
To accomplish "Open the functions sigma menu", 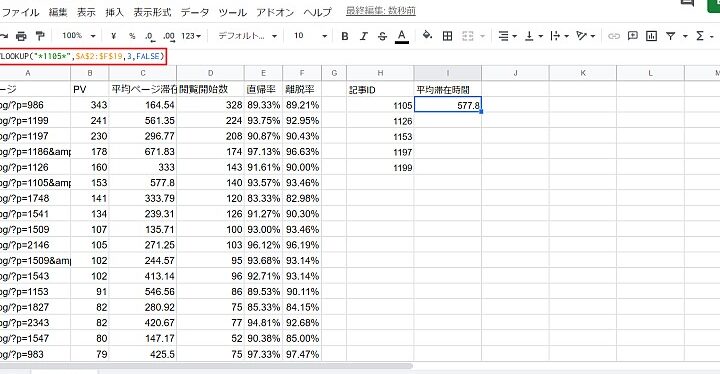I will (x=700, y=36).
